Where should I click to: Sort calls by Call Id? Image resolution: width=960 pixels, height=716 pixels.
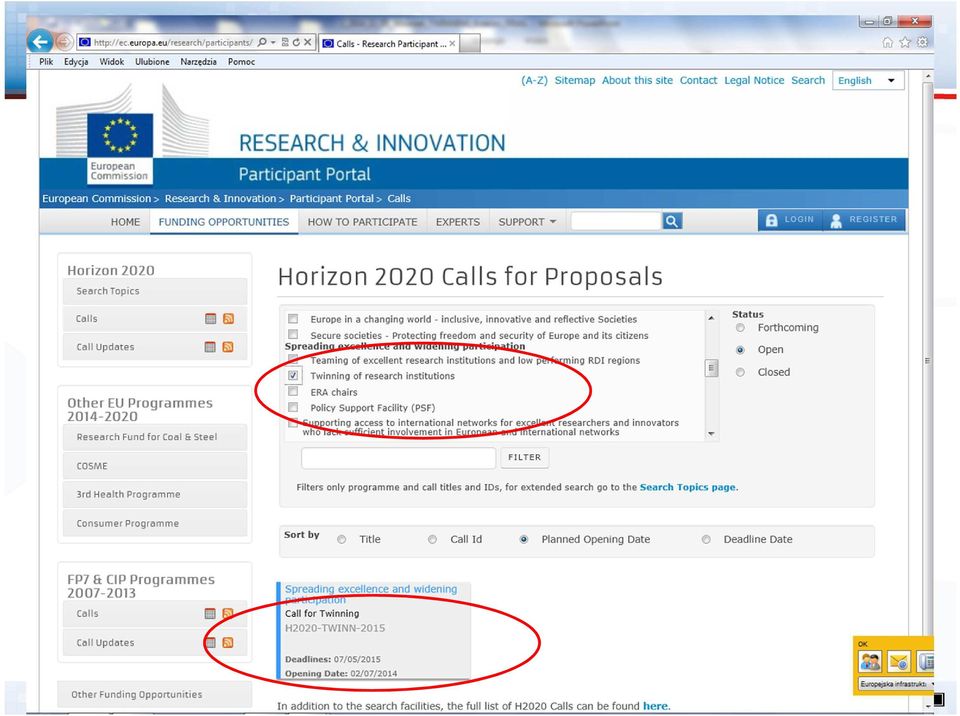click(432, 540)
